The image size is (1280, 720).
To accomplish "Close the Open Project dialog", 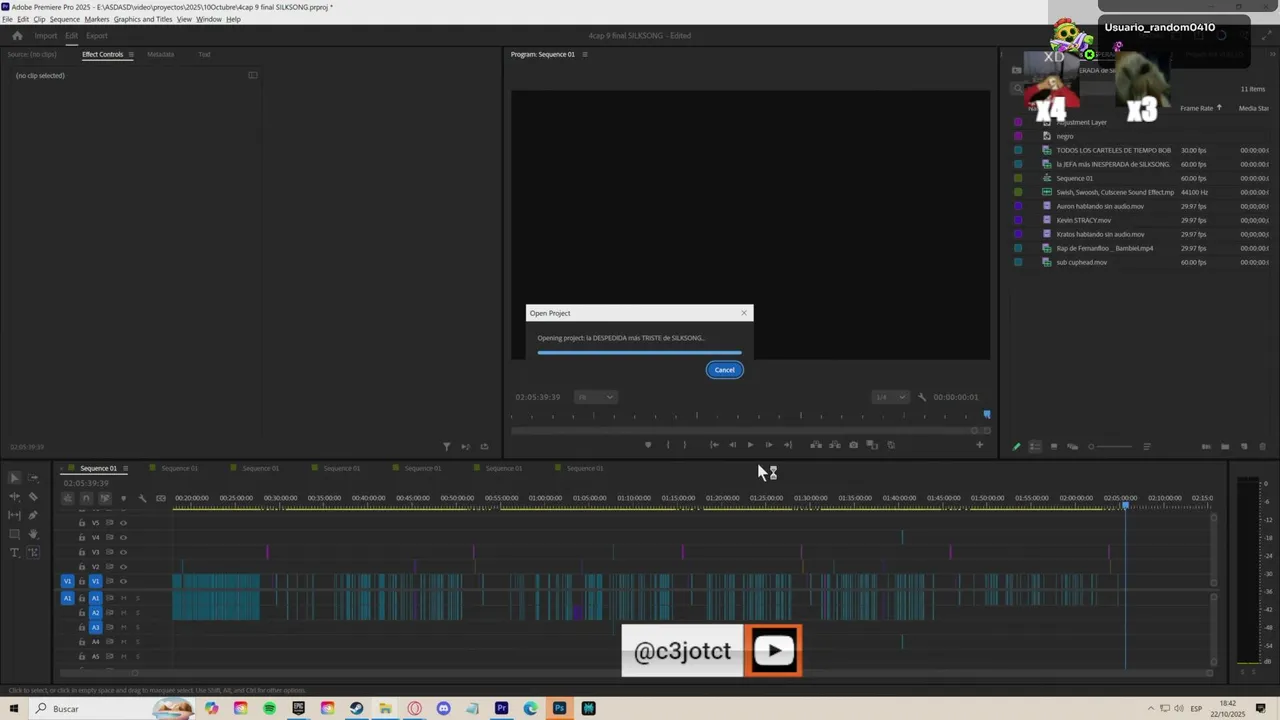I will [x=744, y=313].
